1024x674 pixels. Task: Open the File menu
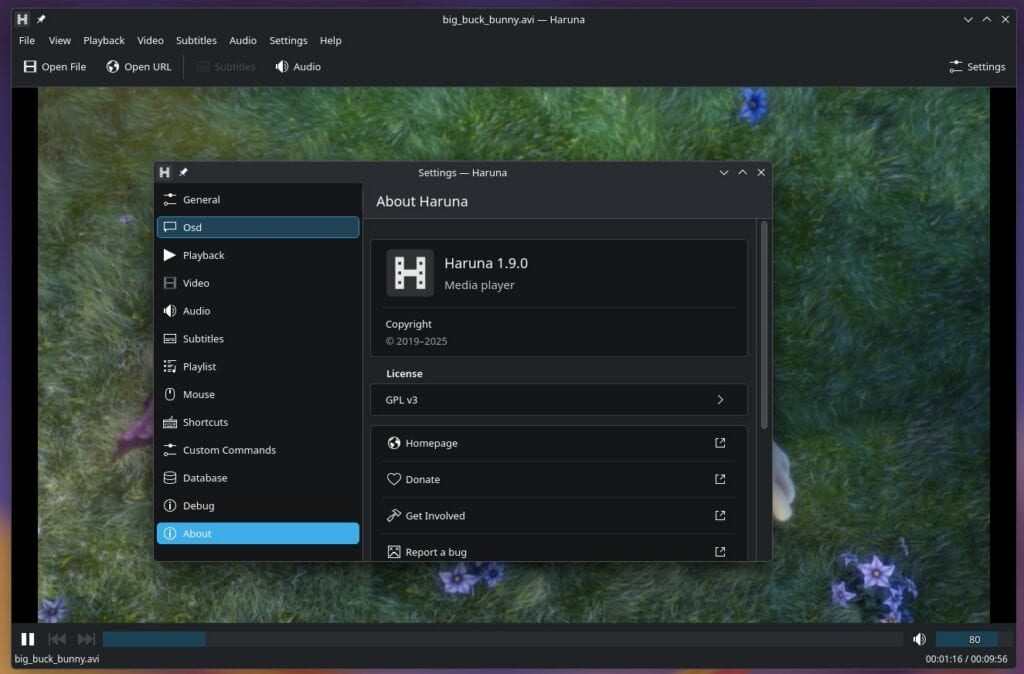pyautogui.click(x=27, y=40)
